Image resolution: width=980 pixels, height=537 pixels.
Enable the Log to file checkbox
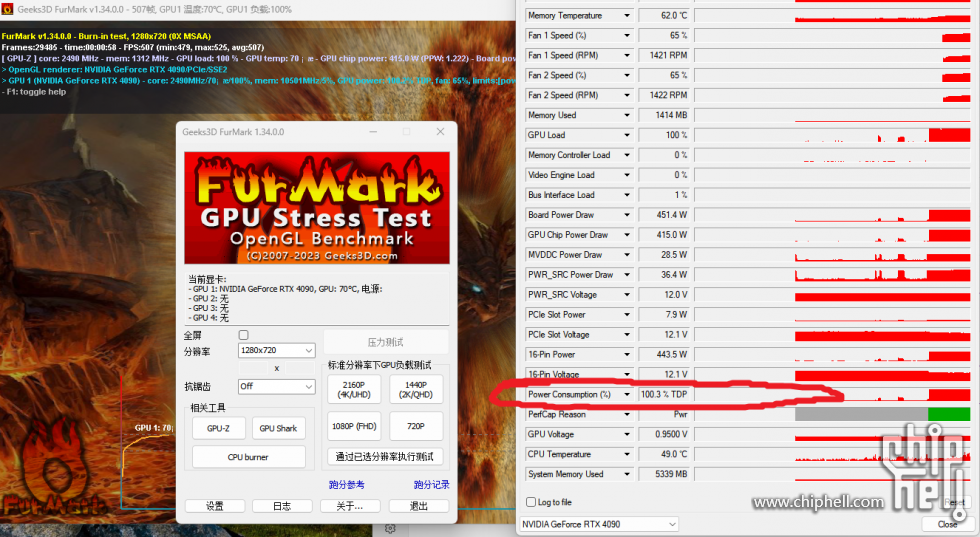point(531,502)
